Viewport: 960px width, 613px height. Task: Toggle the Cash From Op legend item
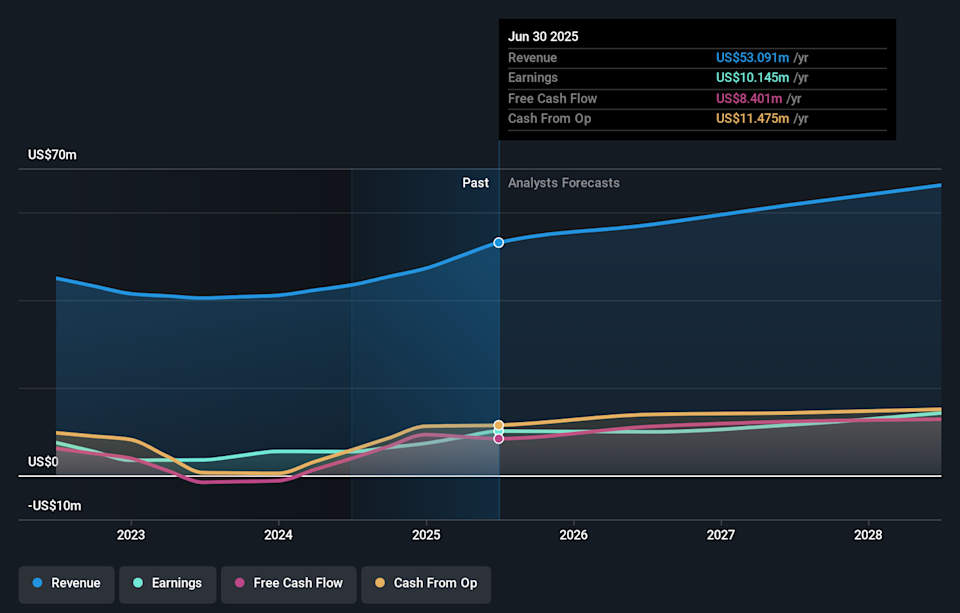[425, 583]
